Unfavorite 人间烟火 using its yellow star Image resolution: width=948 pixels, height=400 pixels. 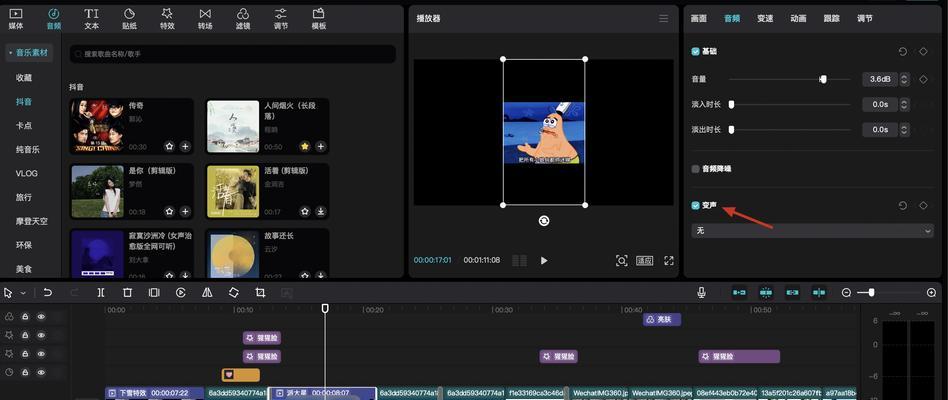[305, 146]
